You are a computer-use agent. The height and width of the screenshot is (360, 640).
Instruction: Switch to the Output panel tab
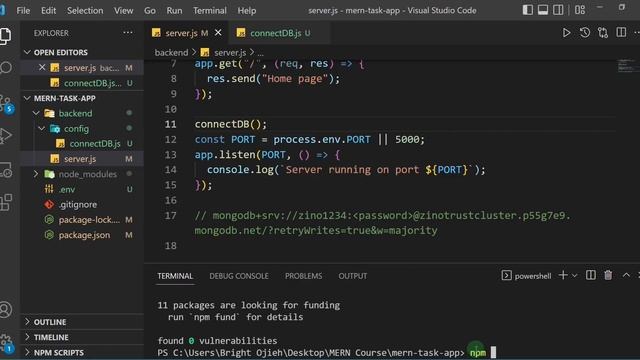[x=353, y=276]
